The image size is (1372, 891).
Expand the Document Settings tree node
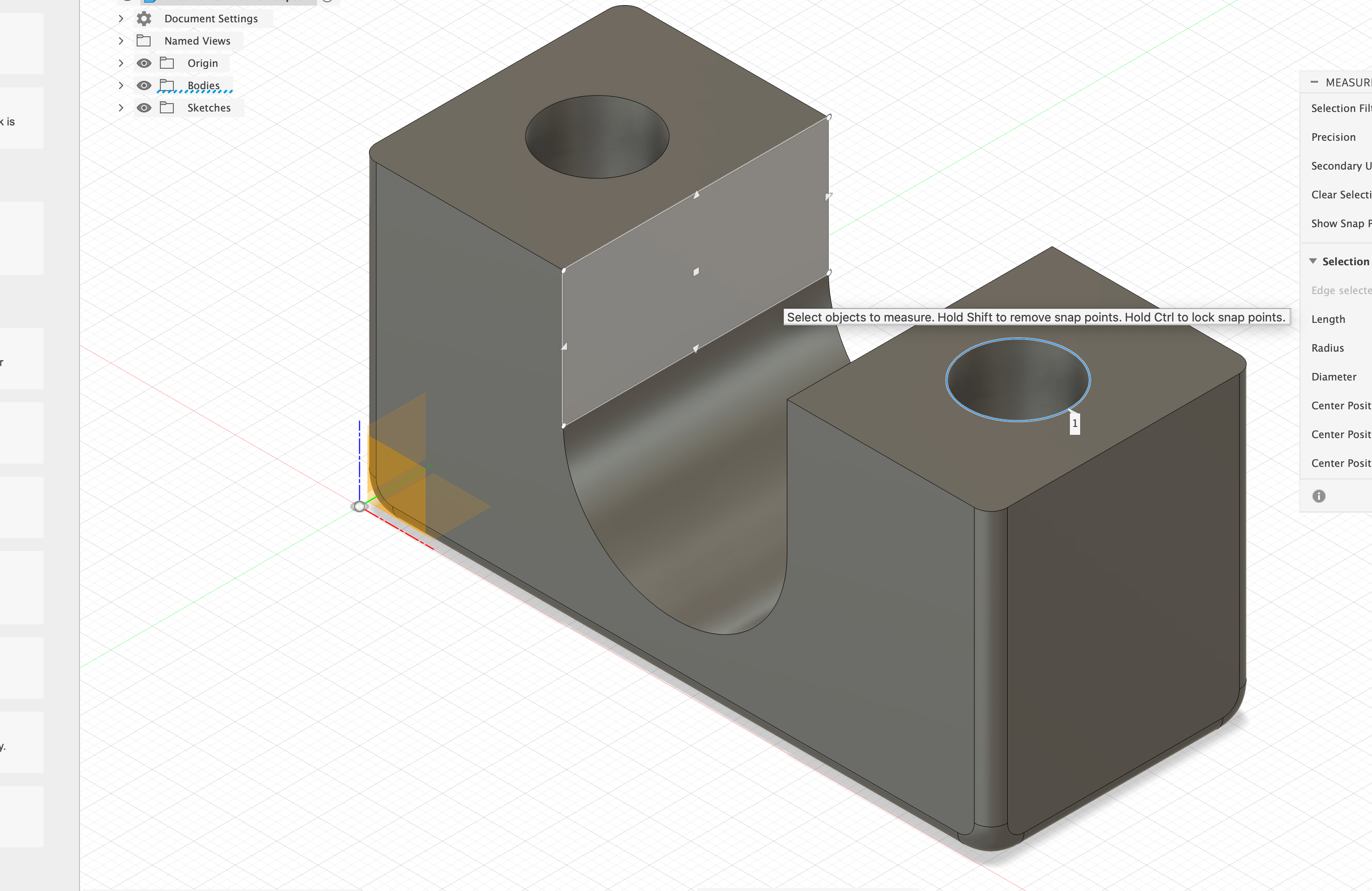pos(121,19)
